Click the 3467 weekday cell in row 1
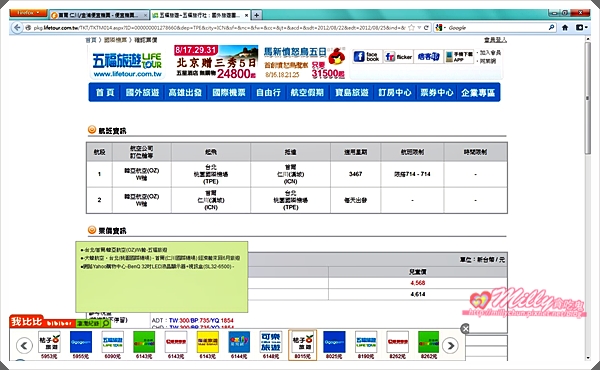600x370 pixels. click(355, 174)
